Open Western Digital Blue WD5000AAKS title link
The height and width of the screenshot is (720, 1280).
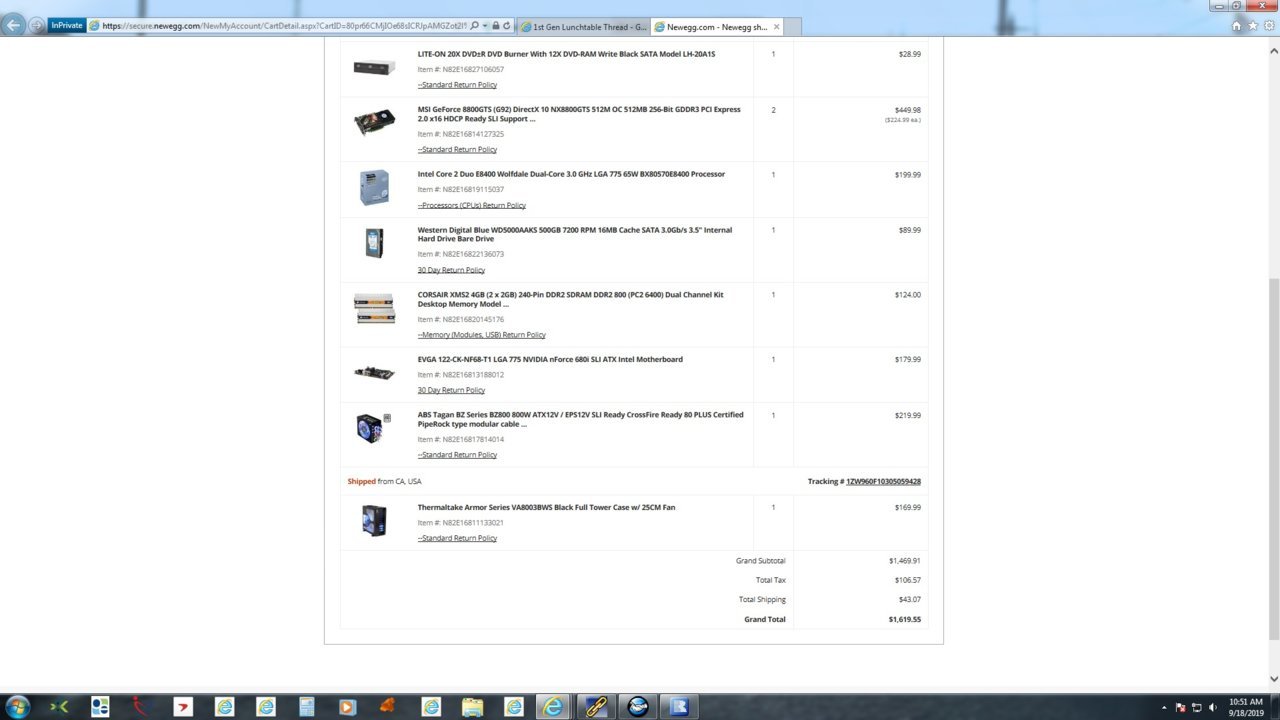pos(575,234)
